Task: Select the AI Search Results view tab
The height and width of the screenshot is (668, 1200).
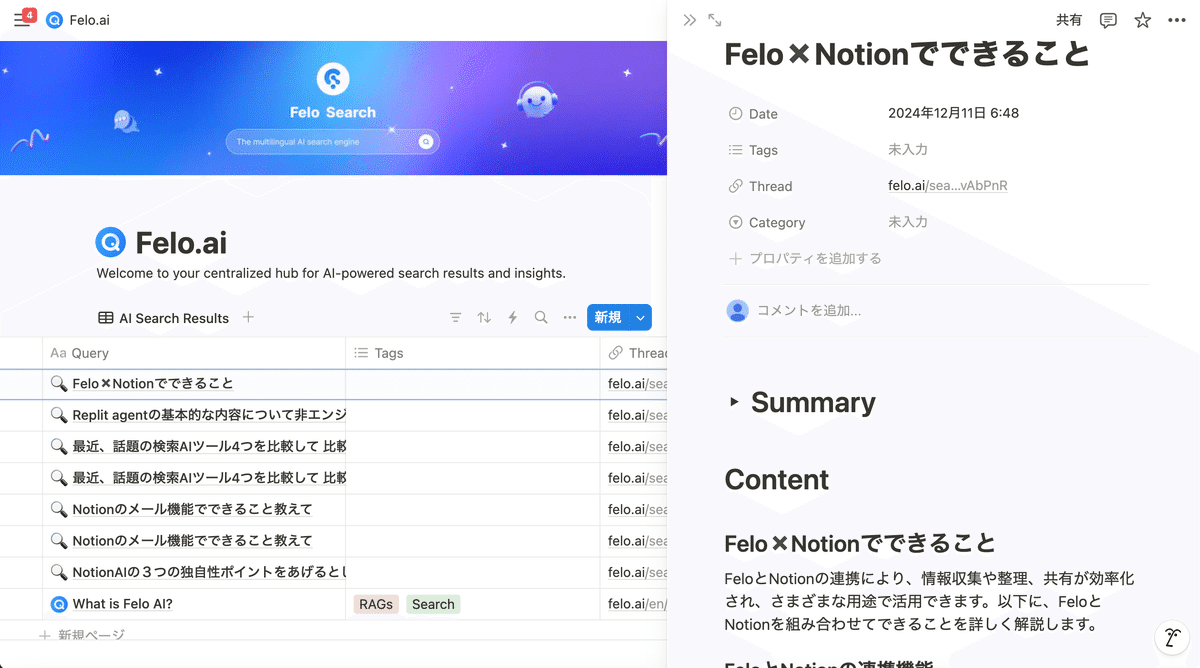Action: pyautogui.click(x=164, y=318)
